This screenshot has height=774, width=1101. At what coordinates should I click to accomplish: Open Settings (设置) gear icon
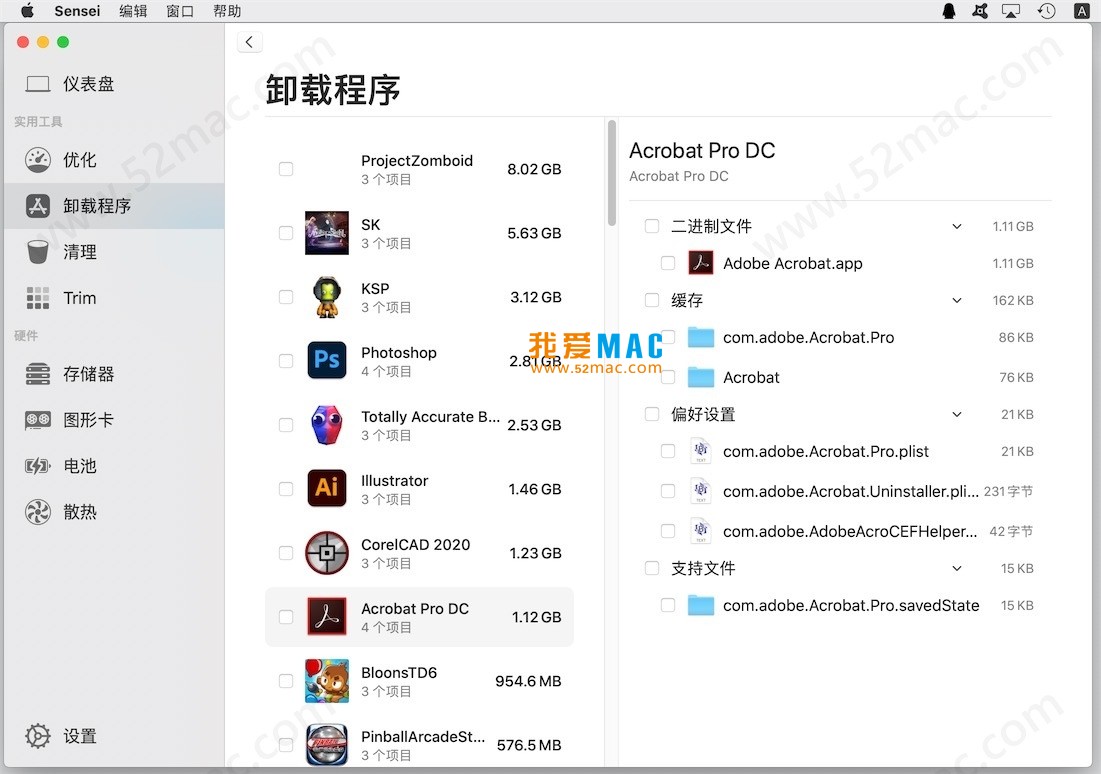[38, 736]
